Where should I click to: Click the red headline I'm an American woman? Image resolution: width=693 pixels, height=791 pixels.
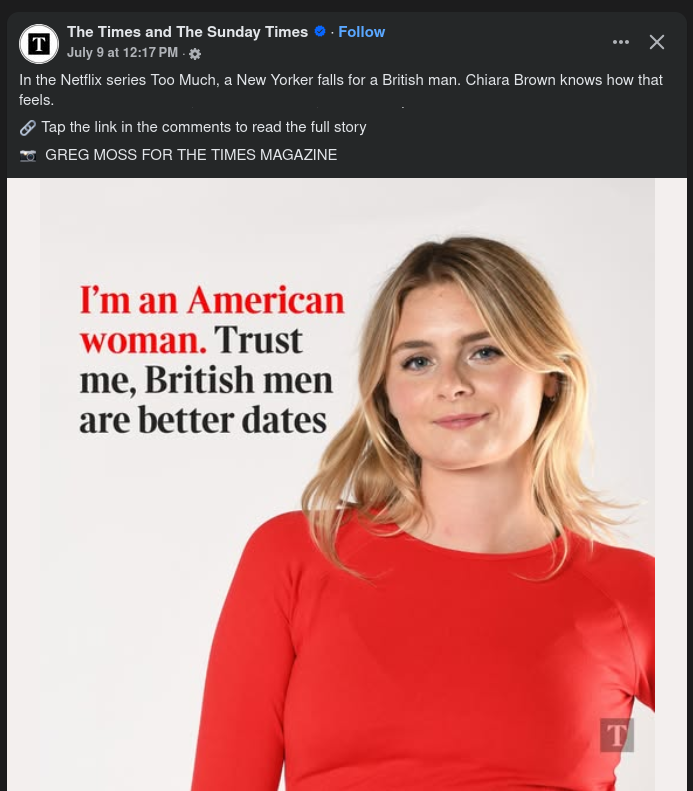211,320
